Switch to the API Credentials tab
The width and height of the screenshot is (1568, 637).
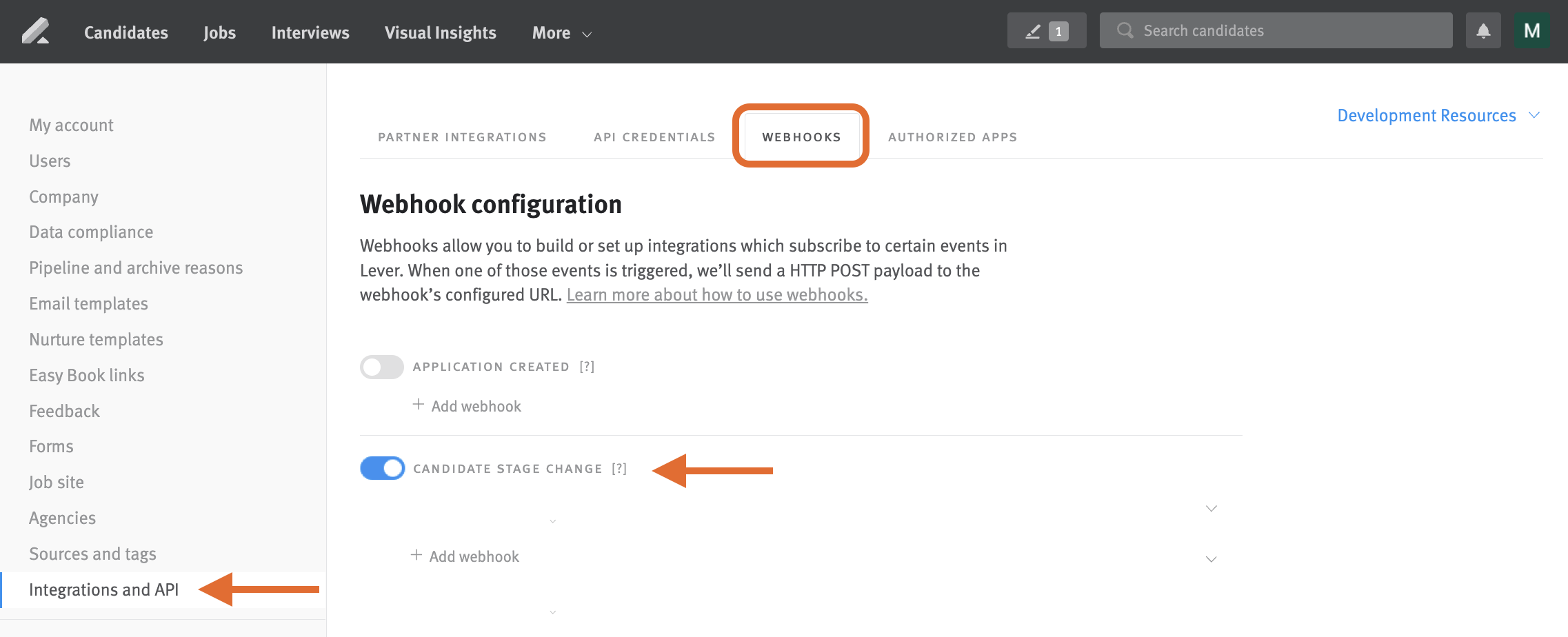pyautogui.click(x=654, y=136)
